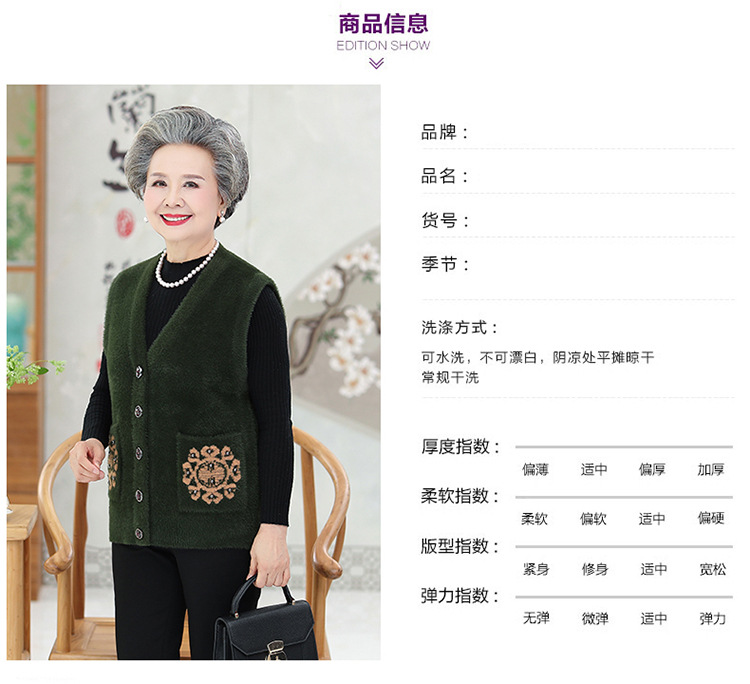Click the 货号 field line
Viewport: 750px width, 684px height.
(x=578, y=221)
